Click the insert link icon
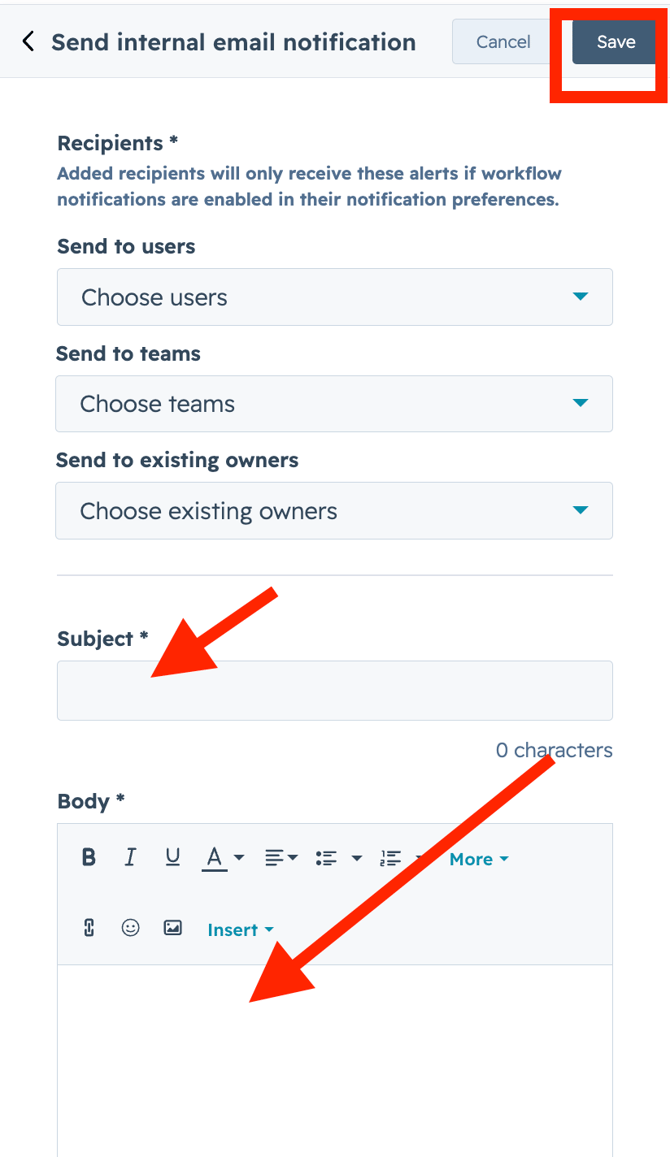The height and width of the screenshot is (1157, 670). [89, 928]
